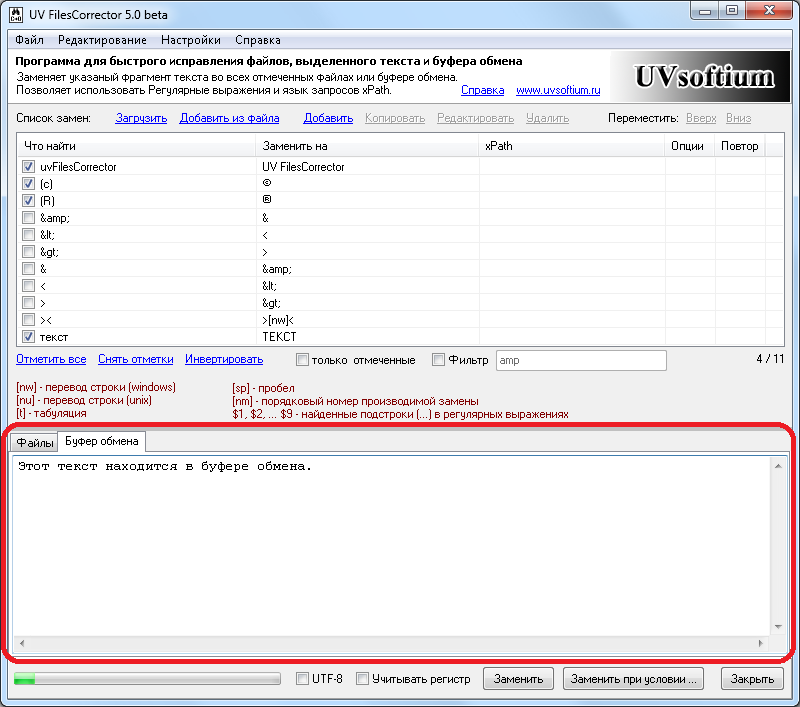The image size is (800, 707).
Task: Check the < to &lt; replacement row
Action: click(x=28, y=286)
